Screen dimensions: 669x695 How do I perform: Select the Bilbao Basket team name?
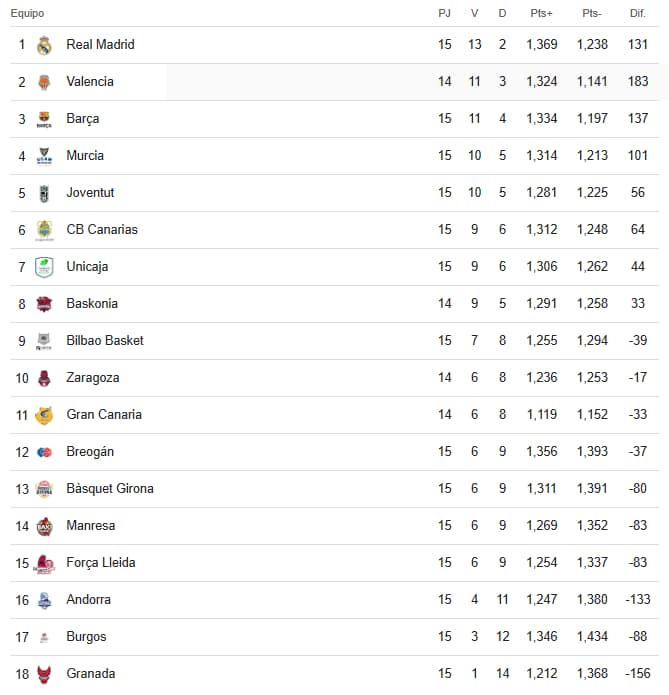click(105, 341)
